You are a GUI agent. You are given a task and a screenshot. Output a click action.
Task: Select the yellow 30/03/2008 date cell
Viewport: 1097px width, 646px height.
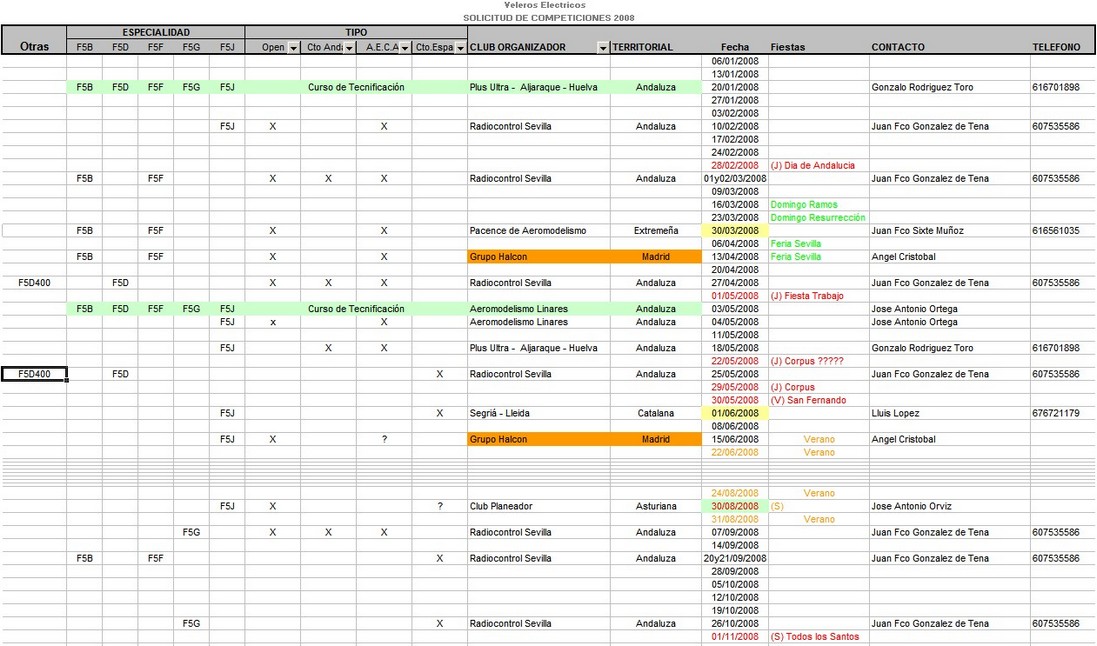735,230
